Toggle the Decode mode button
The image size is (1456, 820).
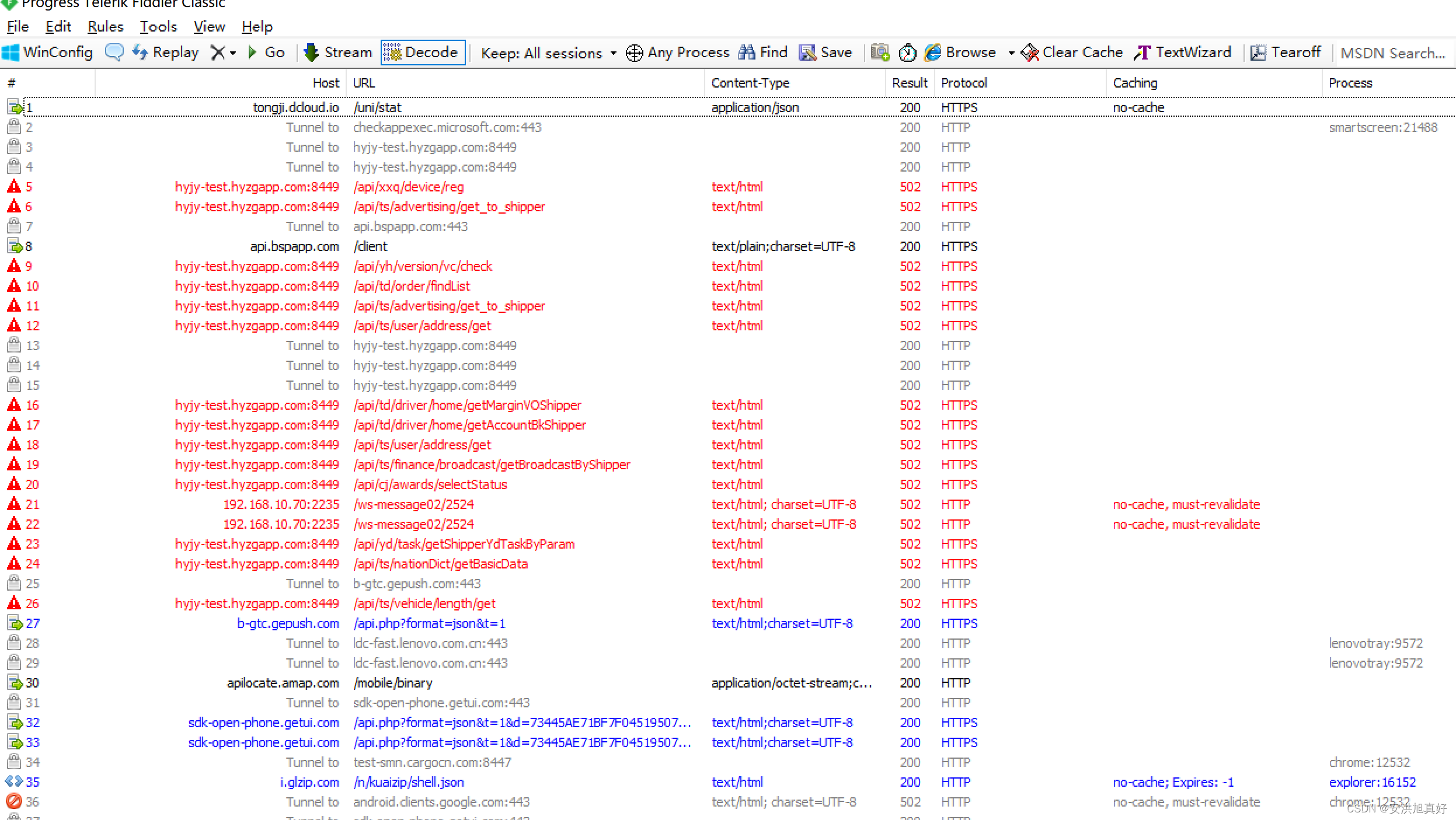click(423, 53)
